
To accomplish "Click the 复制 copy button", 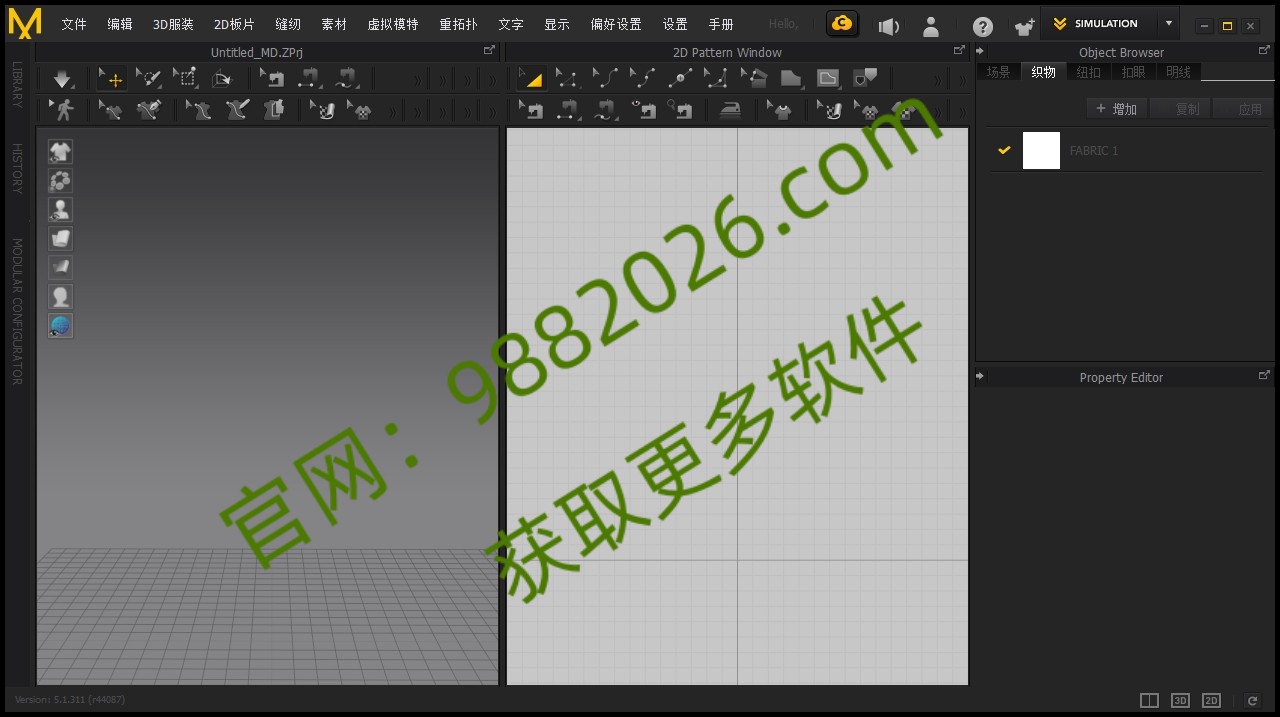I will [x=1180, y=109].
